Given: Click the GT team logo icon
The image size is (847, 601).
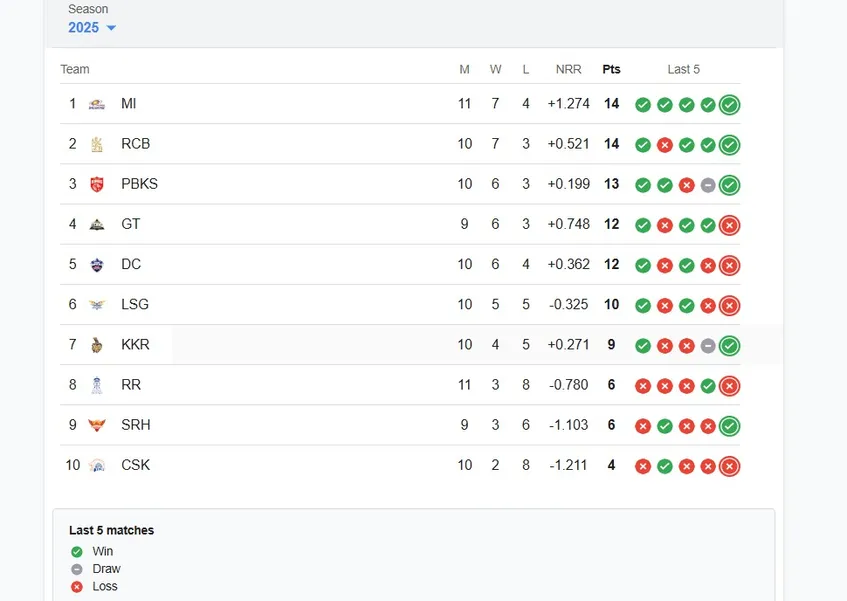Looking at the screenshot, I should tap(97, 224).
